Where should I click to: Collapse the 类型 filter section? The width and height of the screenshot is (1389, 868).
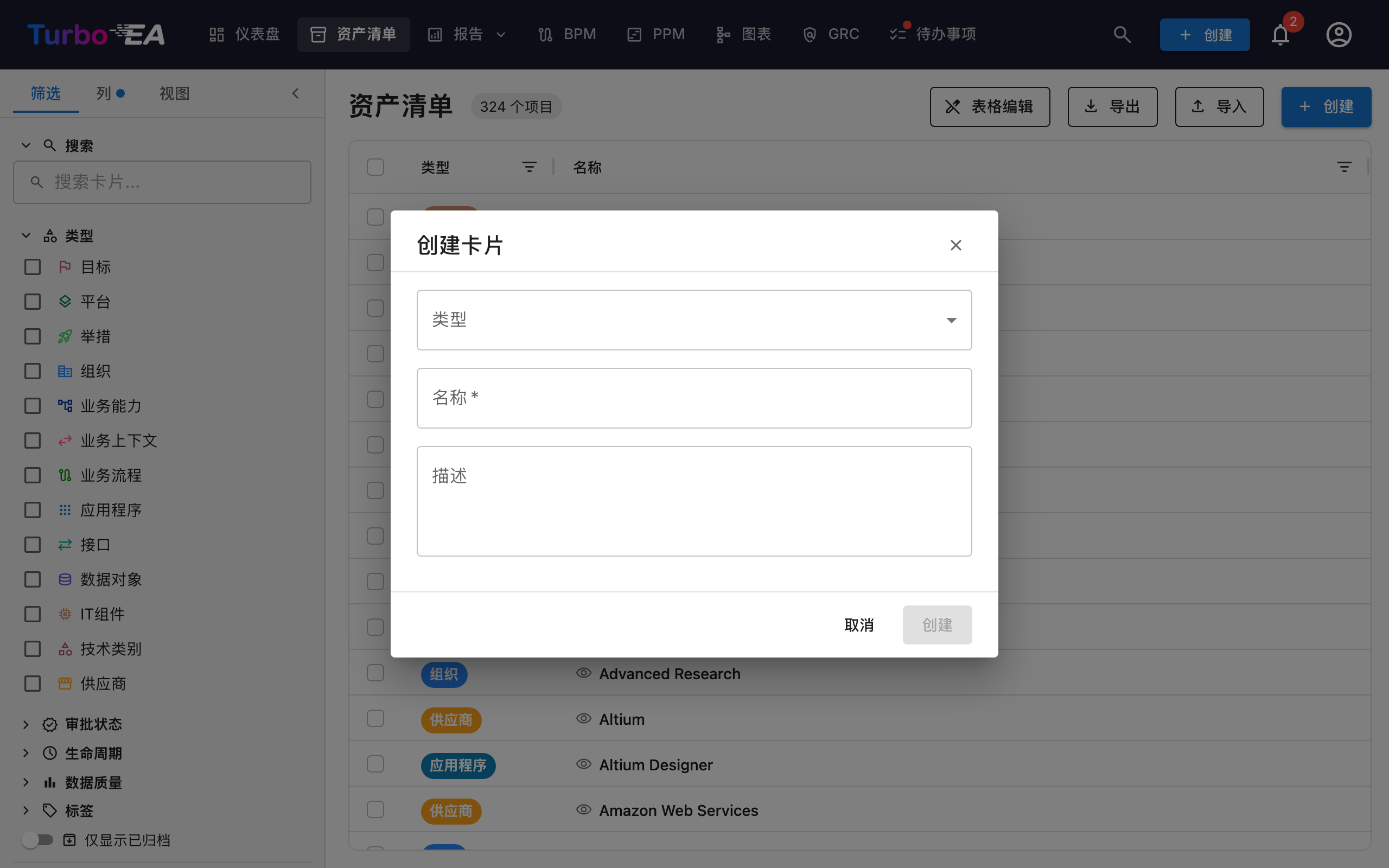point(26,235)
